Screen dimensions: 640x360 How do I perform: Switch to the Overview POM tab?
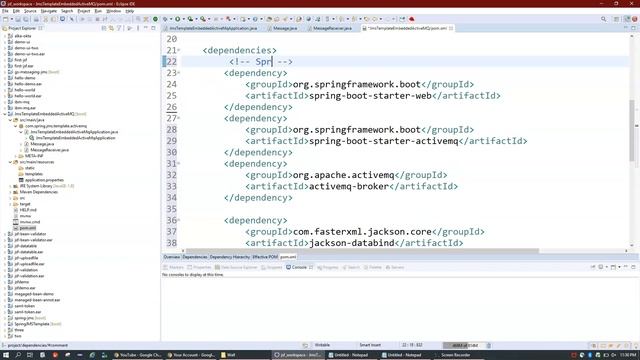171,257
